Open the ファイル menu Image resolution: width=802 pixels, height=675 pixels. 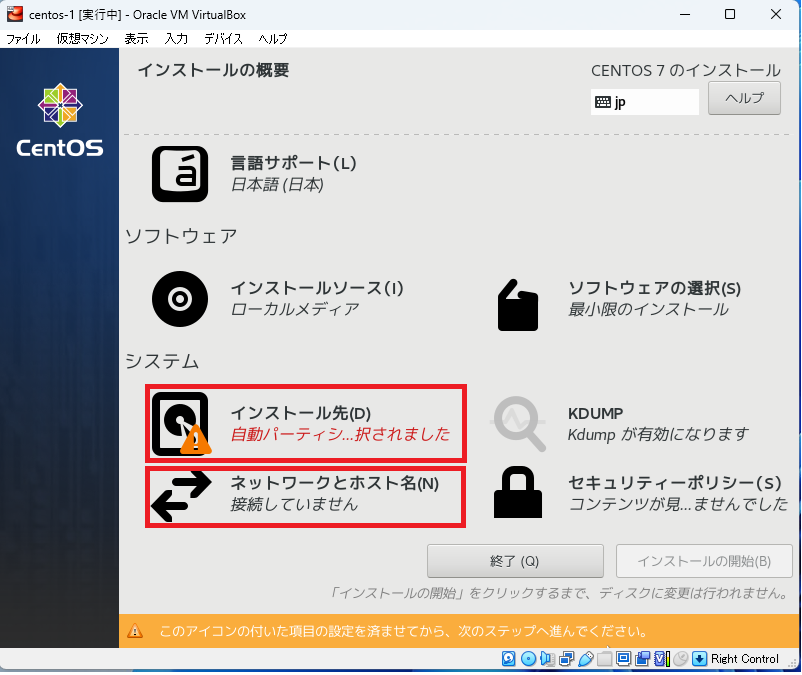pyautogui.click(x=23, y=39)
